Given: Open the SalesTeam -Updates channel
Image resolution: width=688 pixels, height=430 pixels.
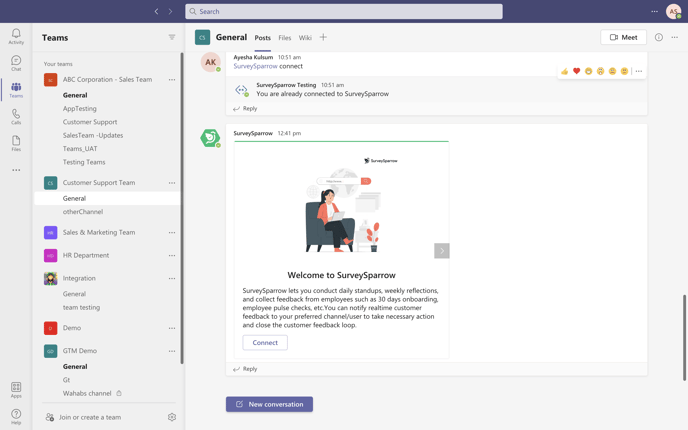Looking at the screenshot, I should [93, 135].
